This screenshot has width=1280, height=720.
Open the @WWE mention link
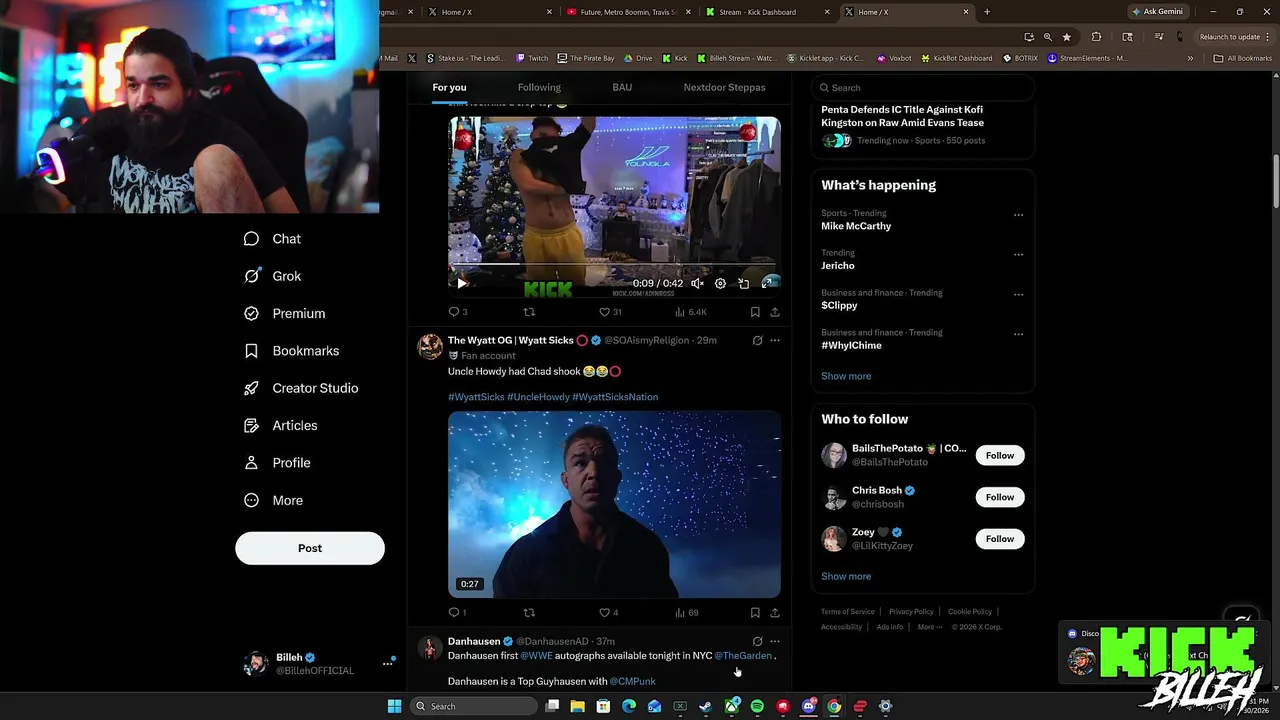[x=536, y=656]
